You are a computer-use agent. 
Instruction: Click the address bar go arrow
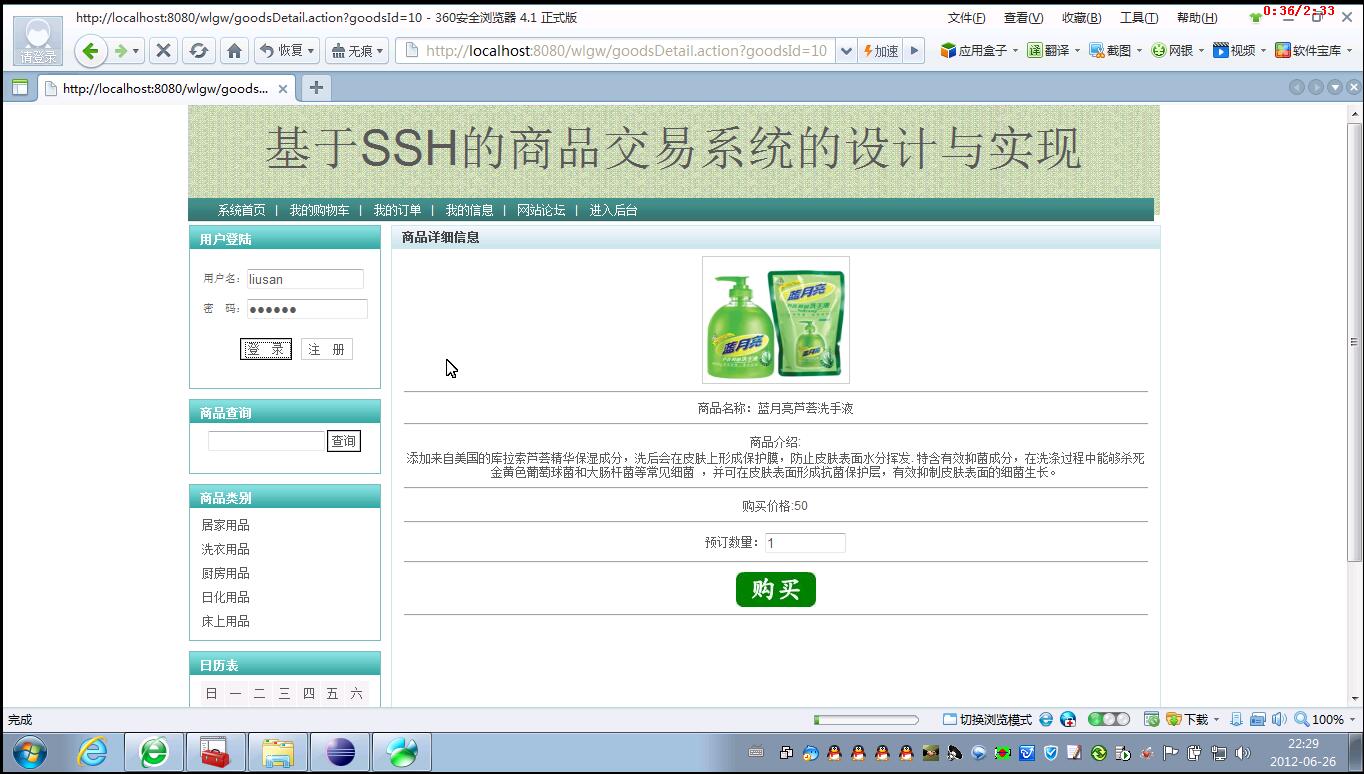coord(913,51)
